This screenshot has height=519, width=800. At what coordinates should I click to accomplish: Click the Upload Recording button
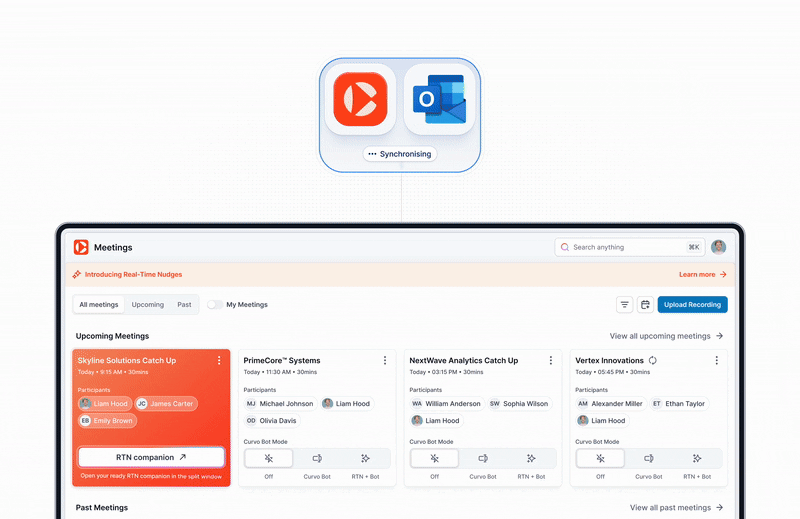692,305
